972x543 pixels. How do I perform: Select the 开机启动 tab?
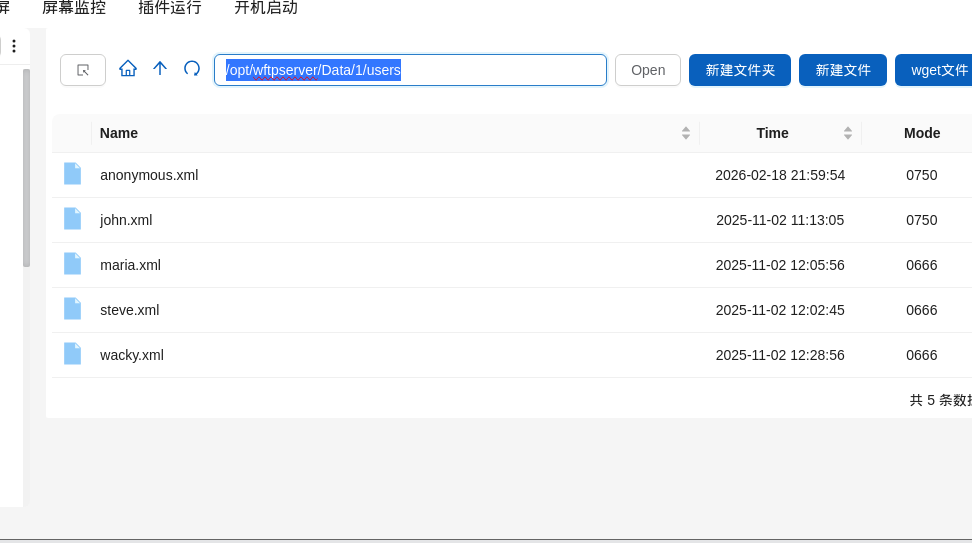click(266, 8)
